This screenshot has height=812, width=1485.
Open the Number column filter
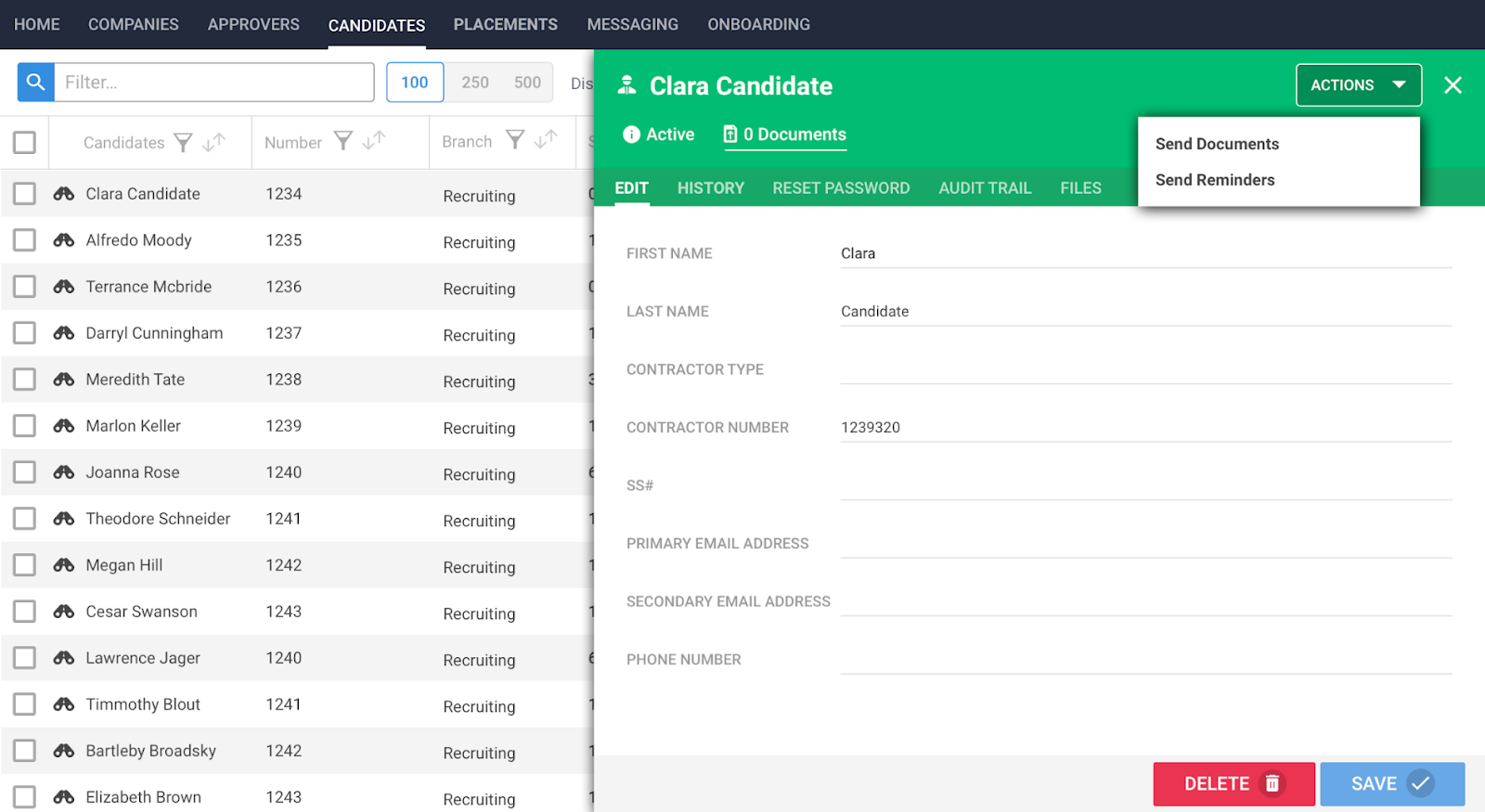pyautogui.click(x=343, y=141)
